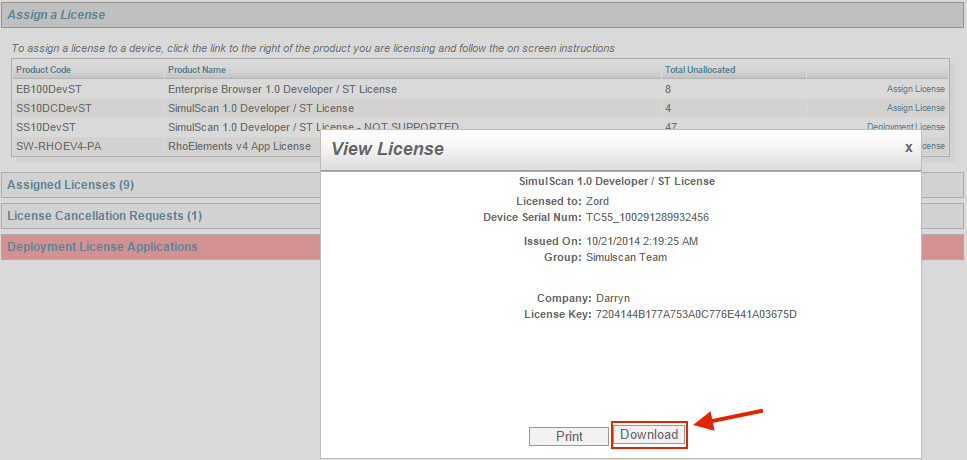Select the EB100DevST product code cell
The height and width of the screenshot is (460, 967).
49,89
